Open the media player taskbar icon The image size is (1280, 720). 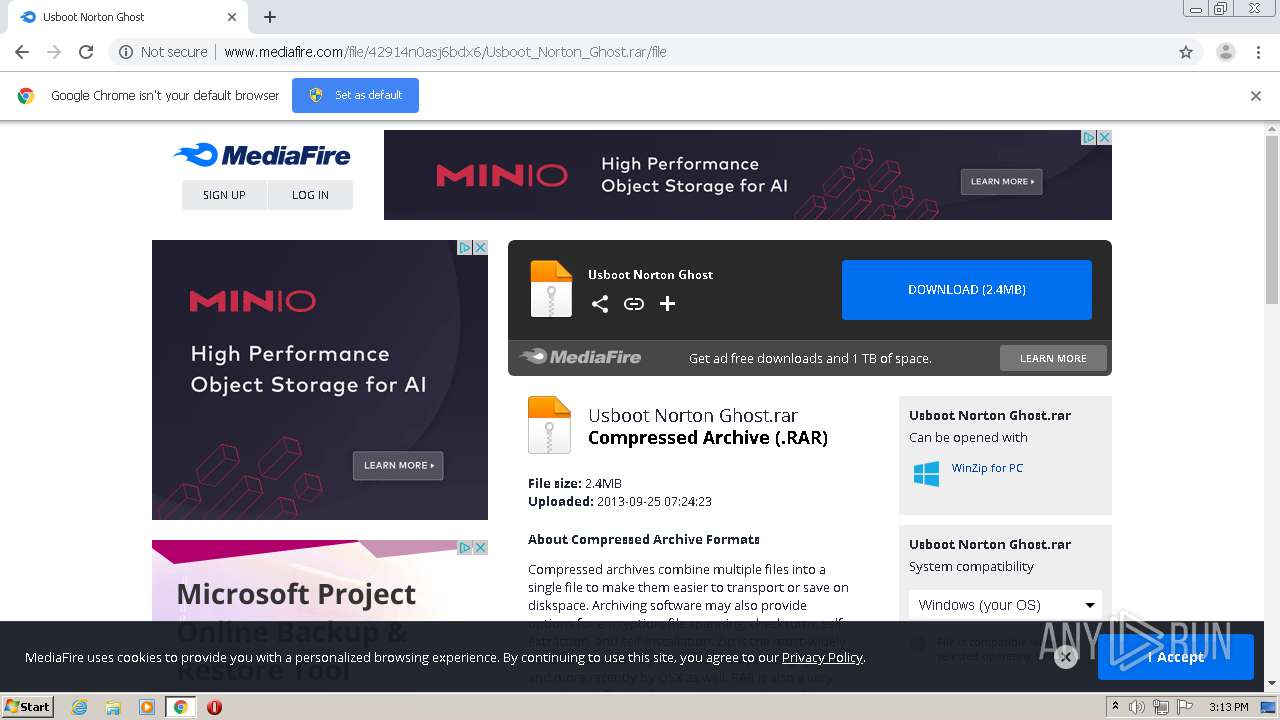147,707
